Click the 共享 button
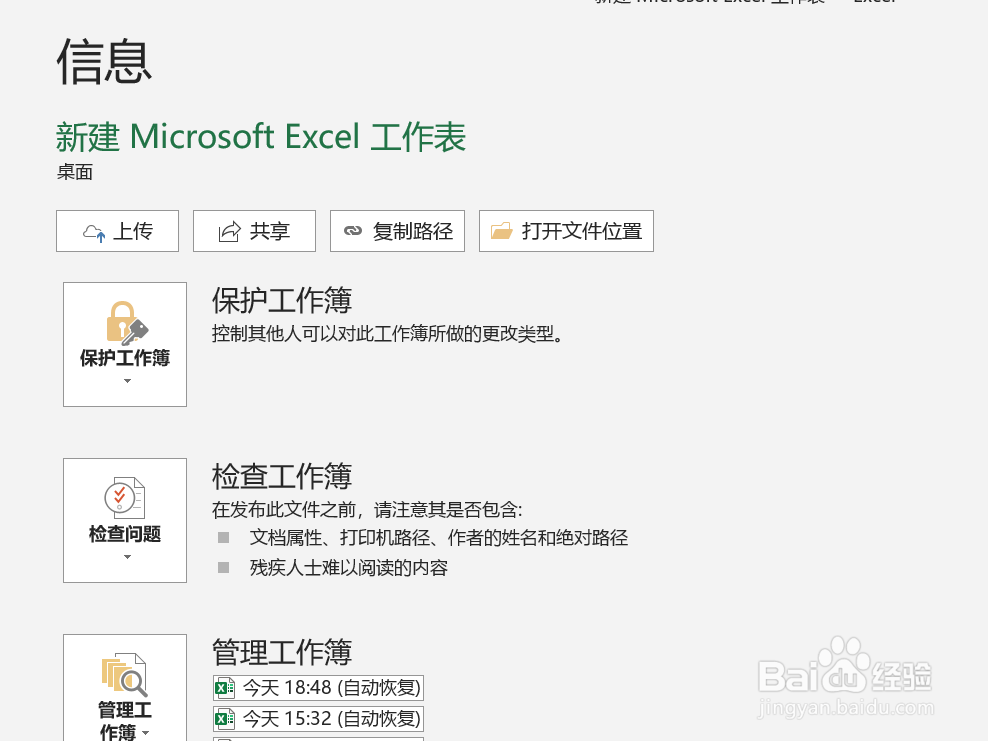 point(254,231)
